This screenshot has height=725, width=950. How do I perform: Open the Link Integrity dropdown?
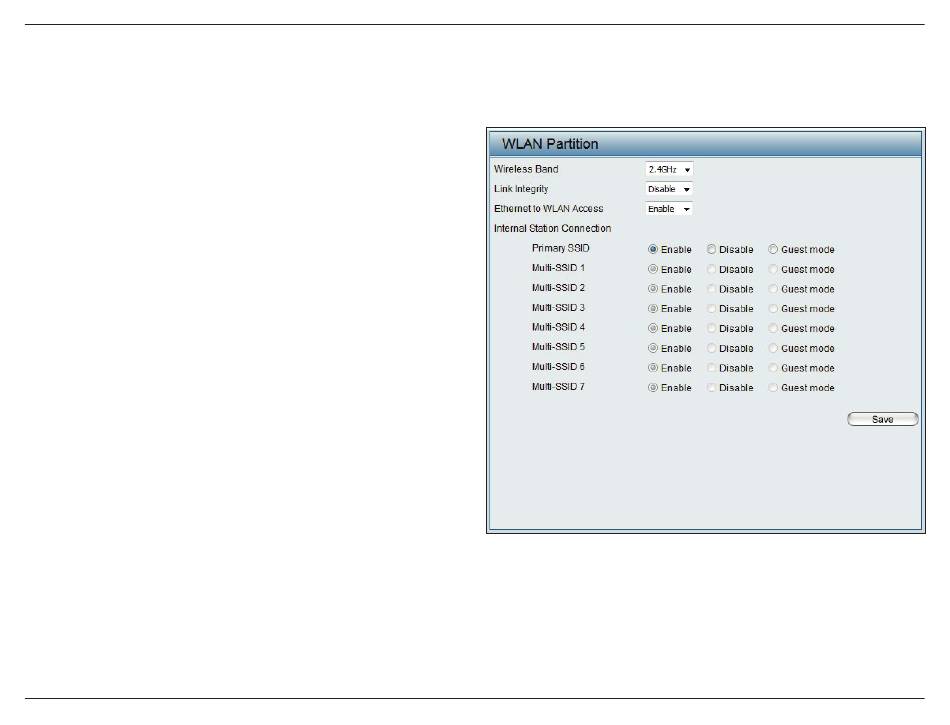[669, 189]
